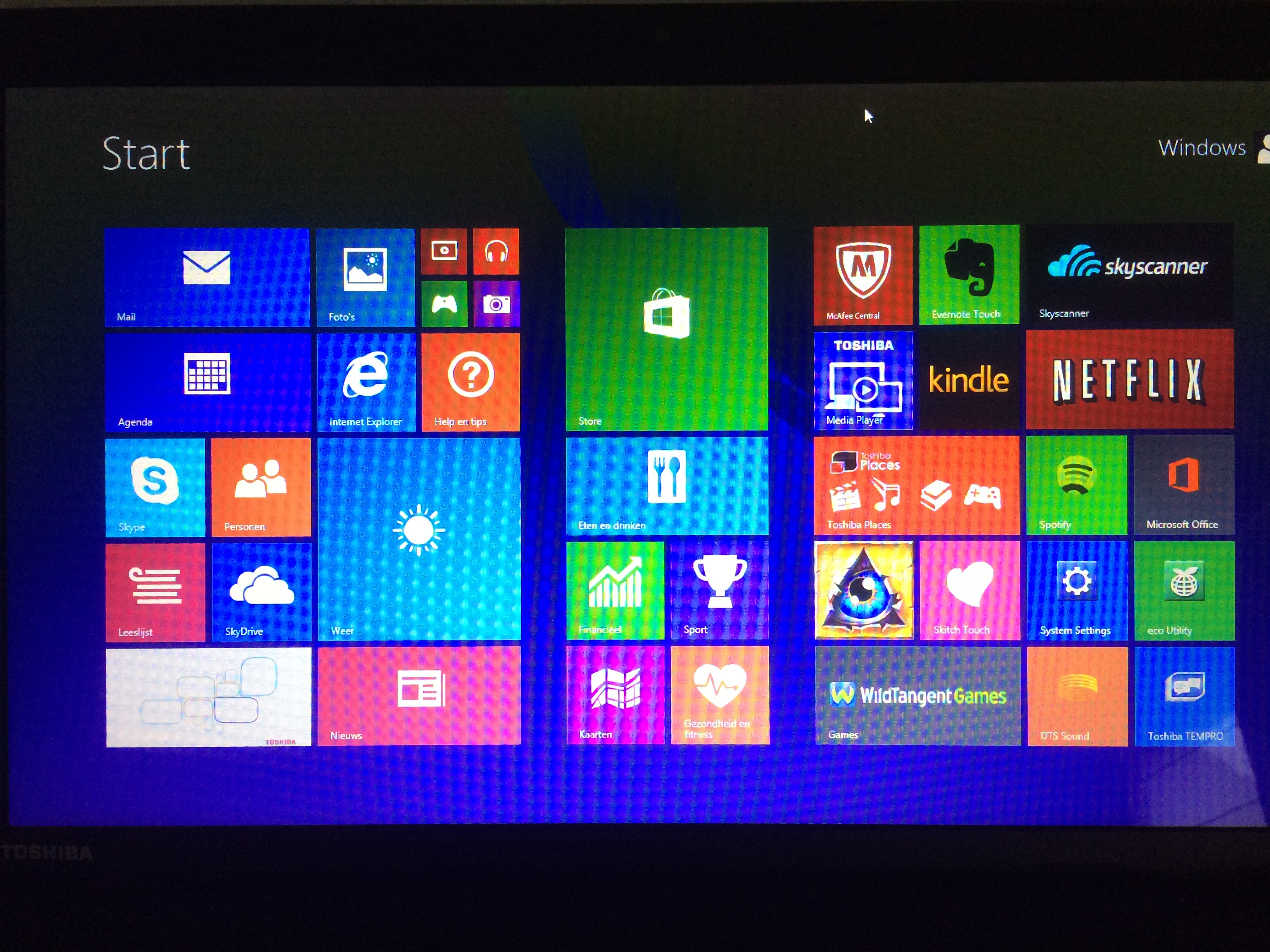Open the System Settings tile
Viewport: 1270px width, 952px height.
[x=1077, y=591]
